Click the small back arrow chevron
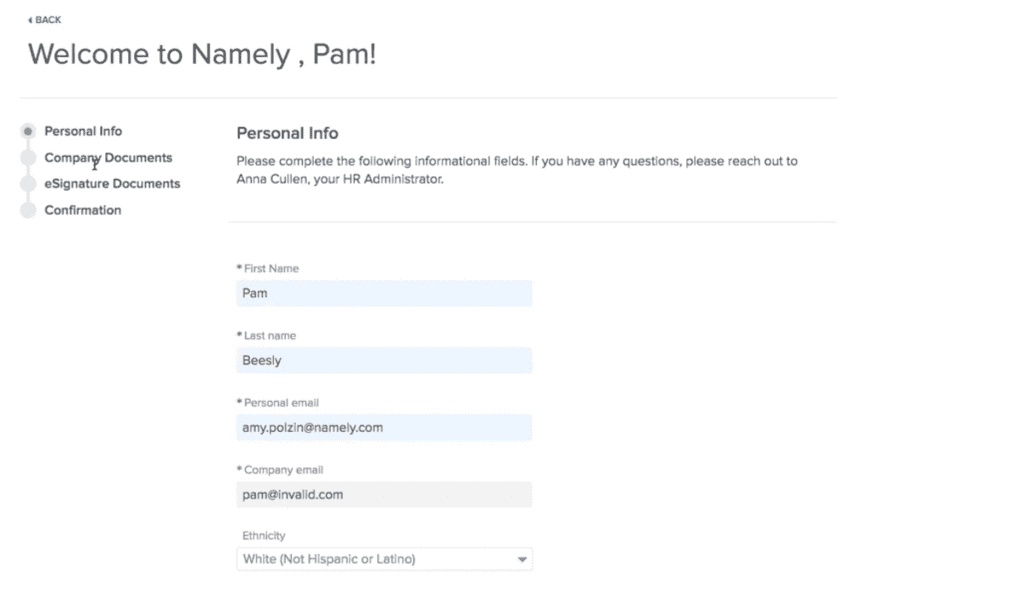 [30, 20]
